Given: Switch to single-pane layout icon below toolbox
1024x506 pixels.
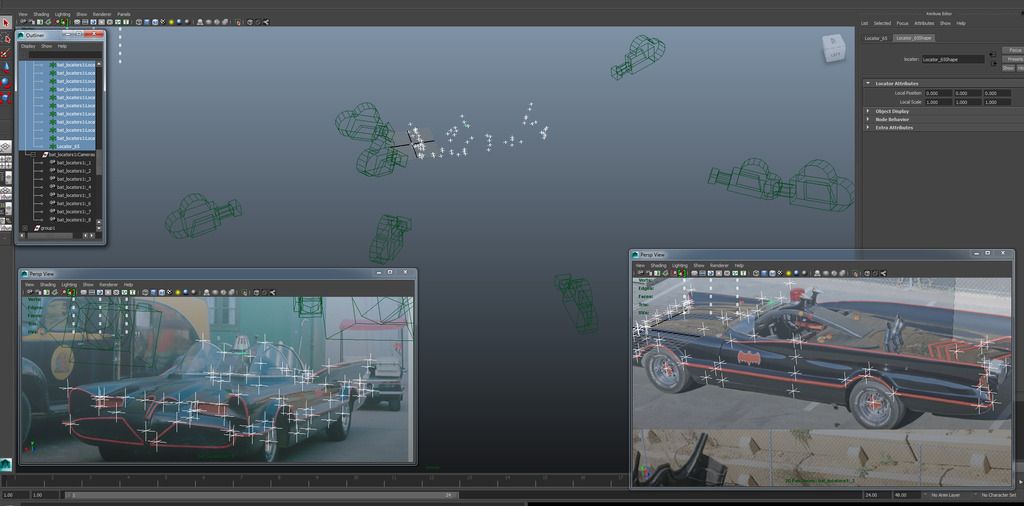Looking at the screenshot, I should pyautogui.click(x=5, y=148).
